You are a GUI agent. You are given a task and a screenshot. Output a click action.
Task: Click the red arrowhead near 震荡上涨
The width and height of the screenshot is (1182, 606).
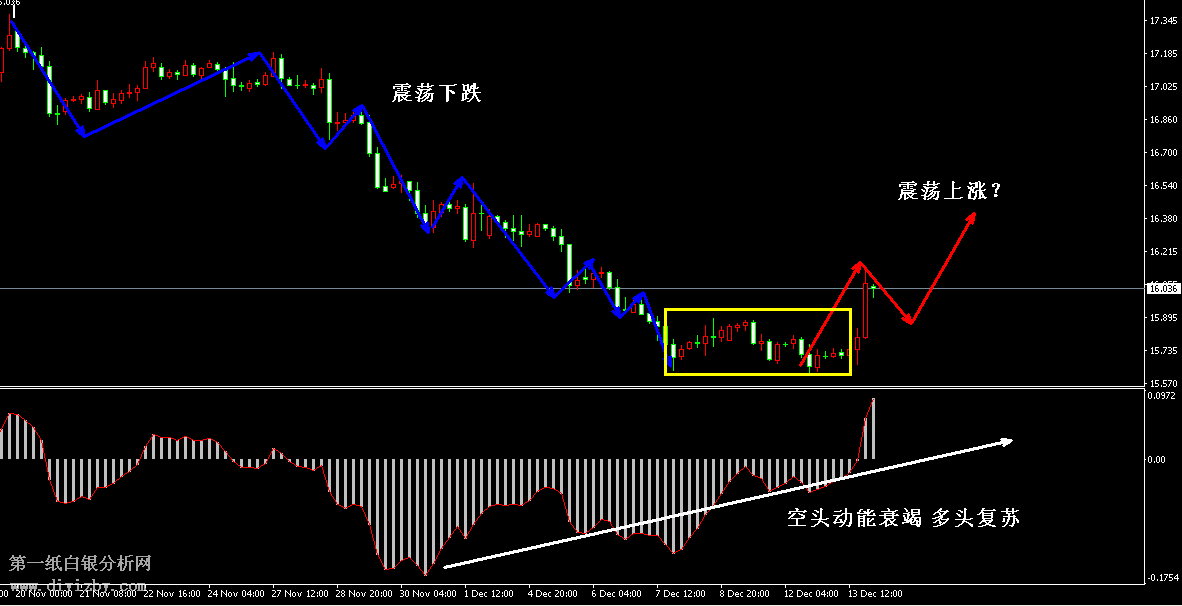pos(970,218)
